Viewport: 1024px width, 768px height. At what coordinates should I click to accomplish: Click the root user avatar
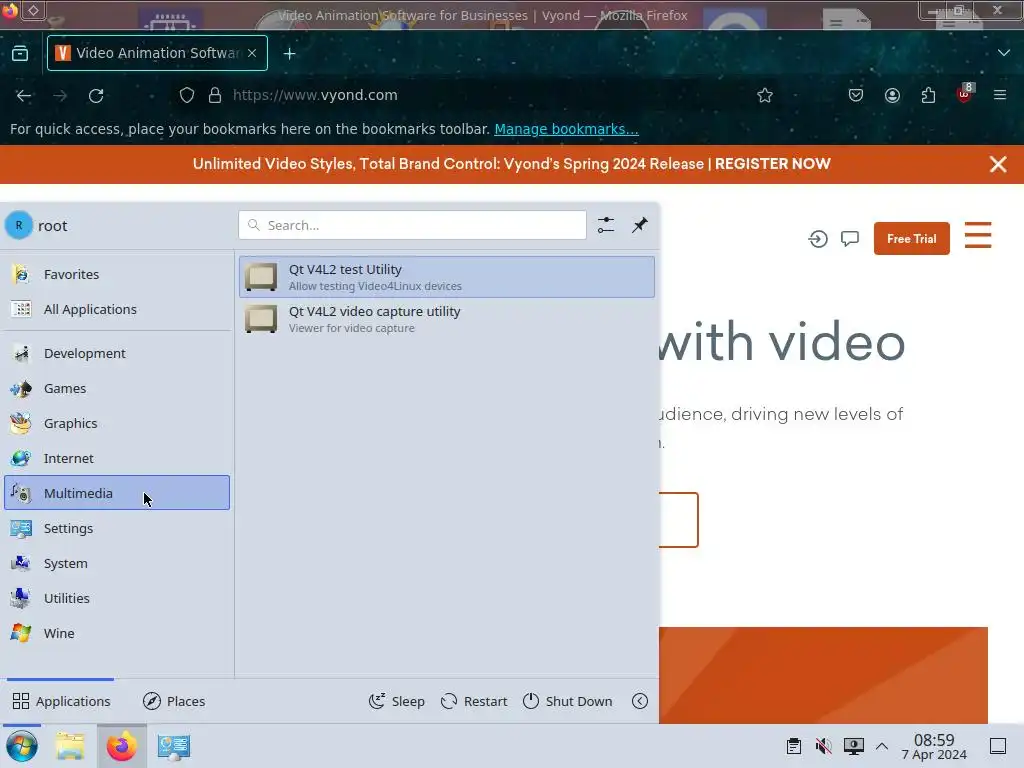pyautogui.click(x=19, y=225)
